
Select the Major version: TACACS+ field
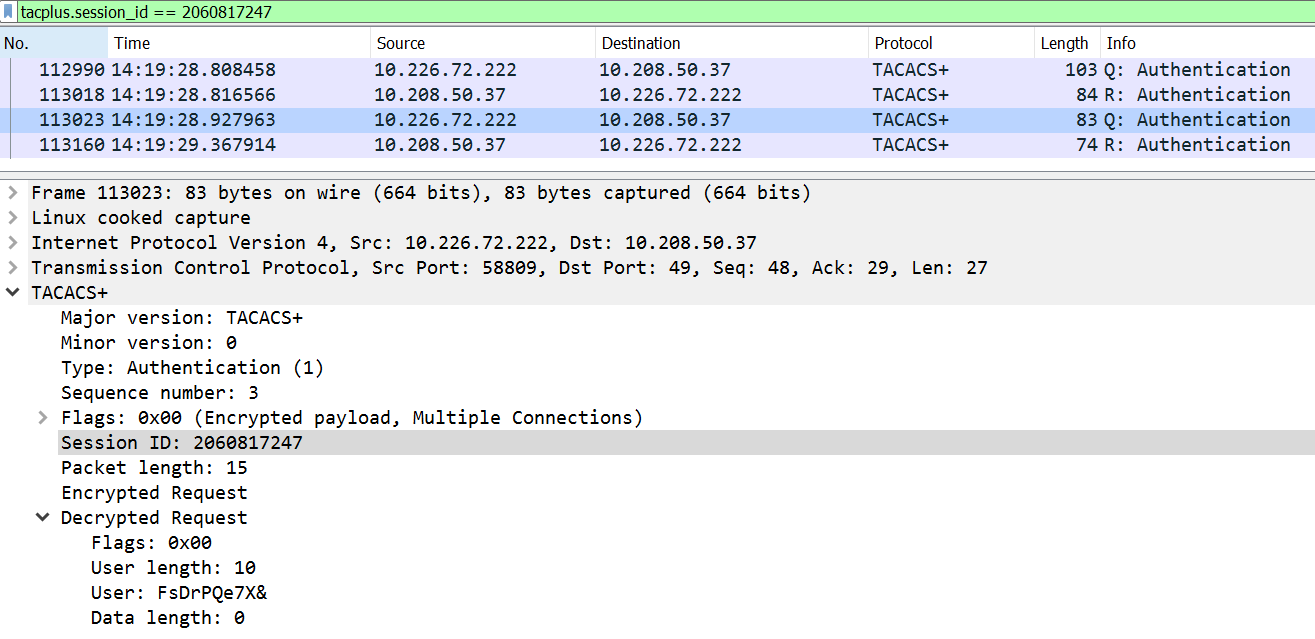181,317
